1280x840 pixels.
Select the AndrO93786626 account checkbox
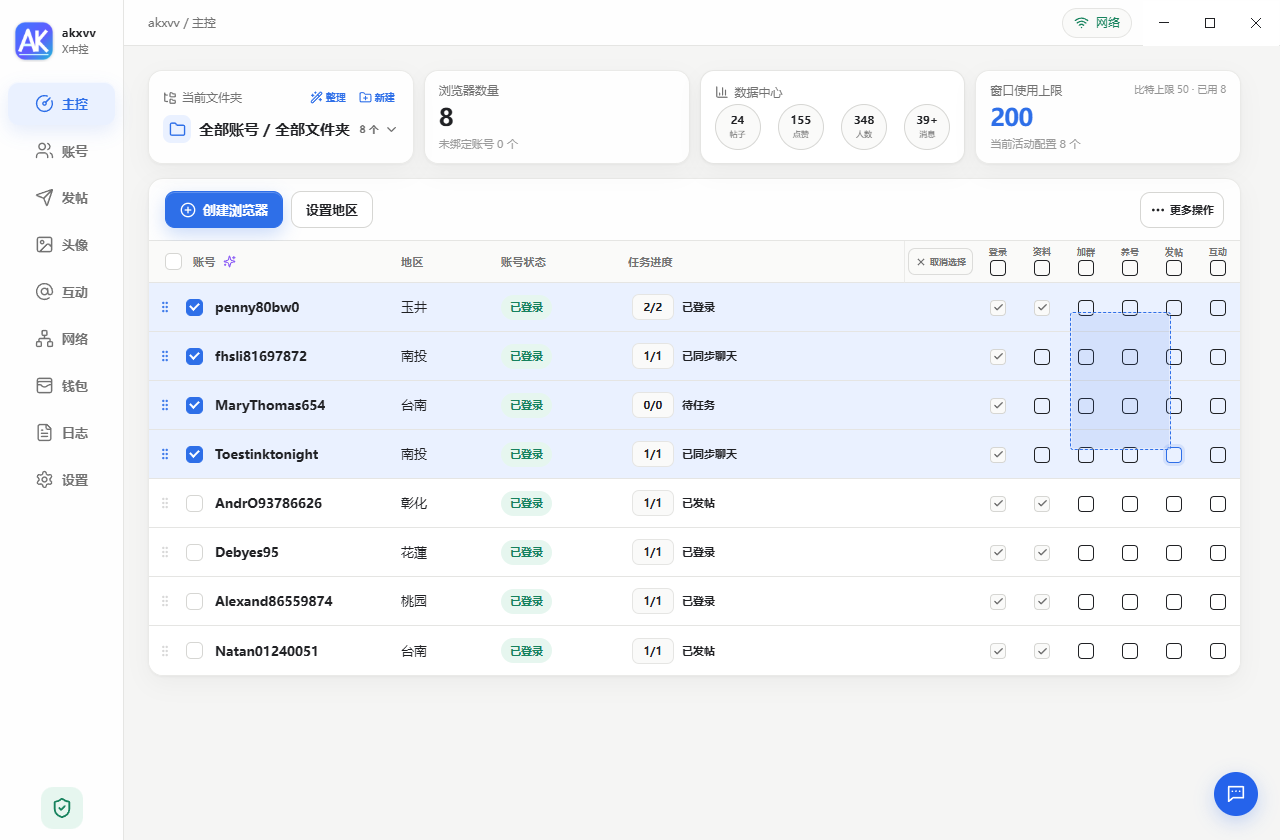coord(195,503)
